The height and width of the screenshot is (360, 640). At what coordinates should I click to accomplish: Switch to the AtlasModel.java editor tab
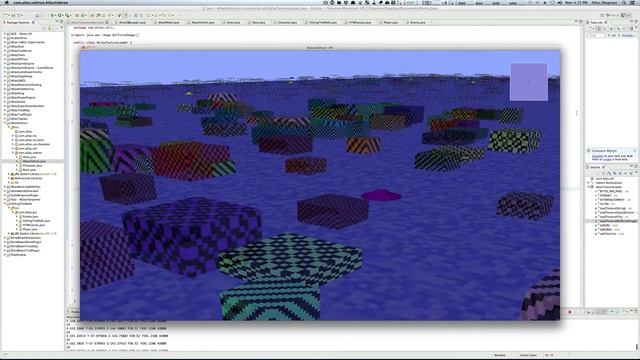click(x=169, y=22)
